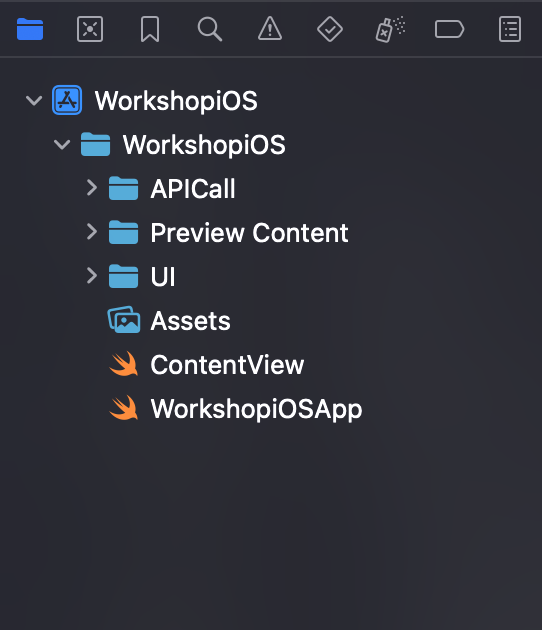This screenshot has height=630, width=542.
Task: Click the WorkshopiOS group folder icon
Action: point(95,144)
